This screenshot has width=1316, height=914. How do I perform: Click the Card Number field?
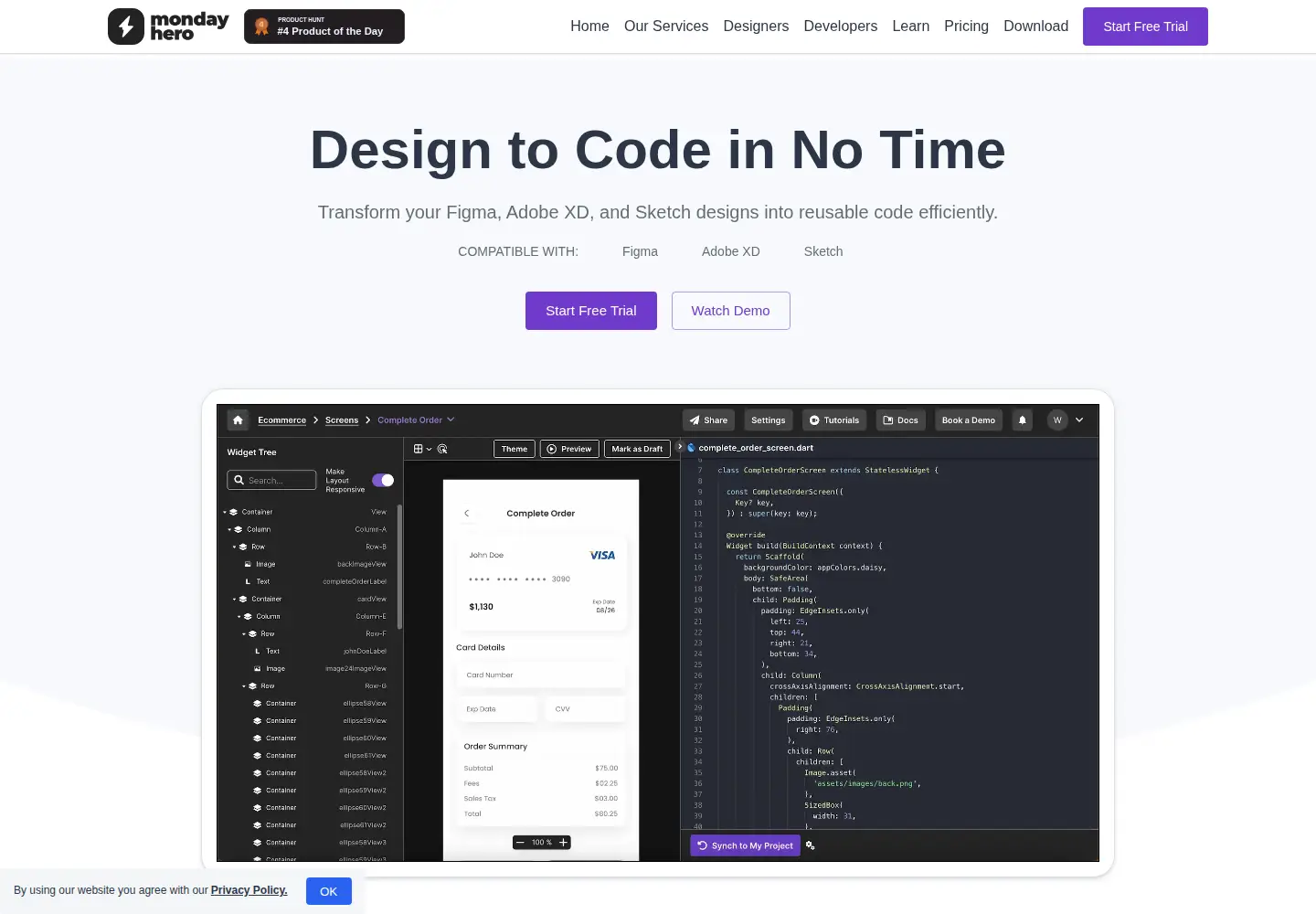pyautogui.click(x=541, y=675)
